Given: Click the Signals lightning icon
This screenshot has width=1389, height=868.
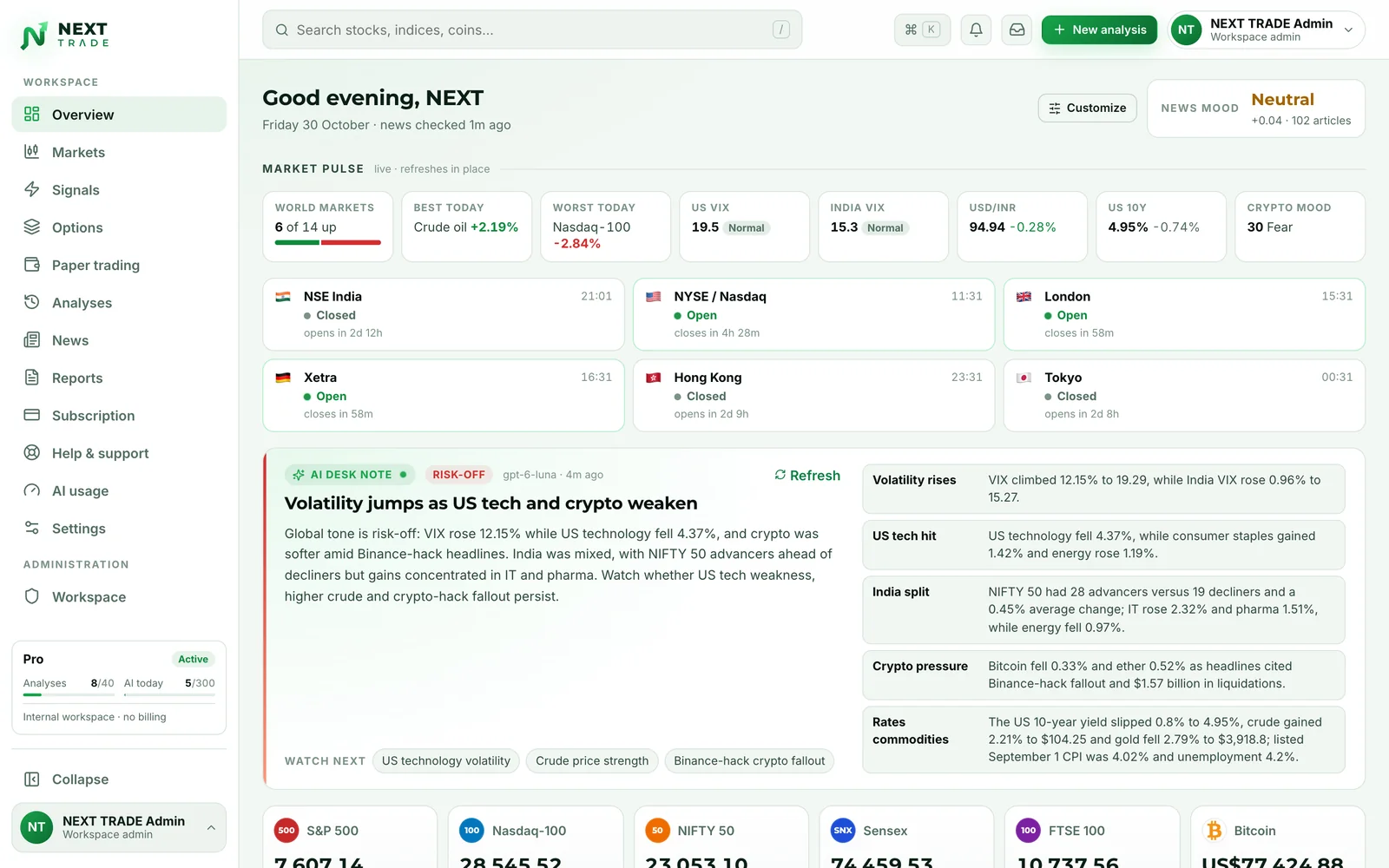Looking at the screenshot, I should tap(32, 189).
